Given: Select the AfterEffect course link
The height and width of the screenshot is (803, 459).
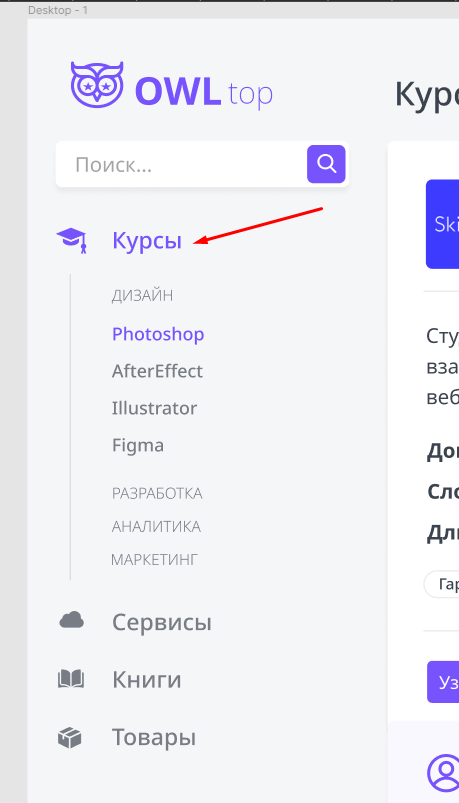Looking at the screenshot, I should (x=157, y=371).
